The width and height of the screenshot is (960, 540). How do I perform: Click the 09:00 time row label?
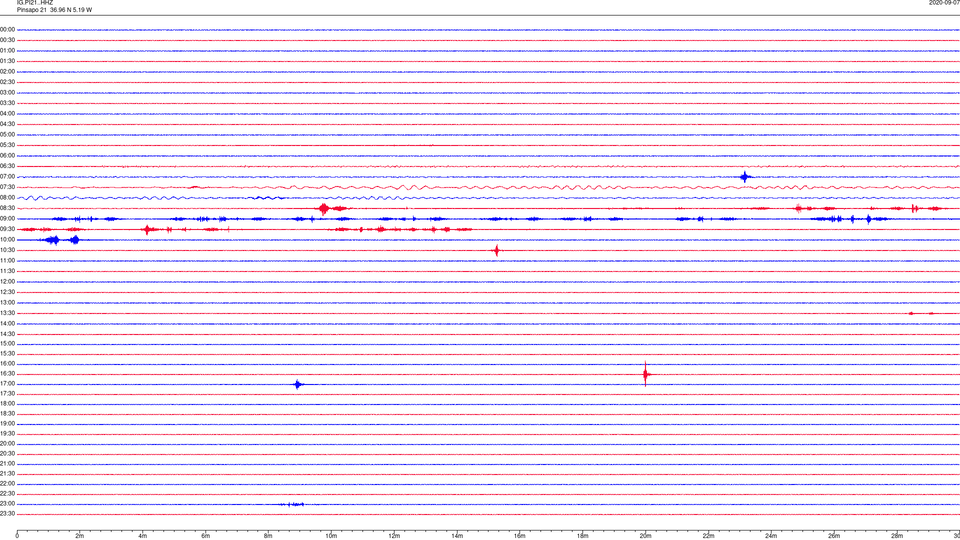coord(7,219)
